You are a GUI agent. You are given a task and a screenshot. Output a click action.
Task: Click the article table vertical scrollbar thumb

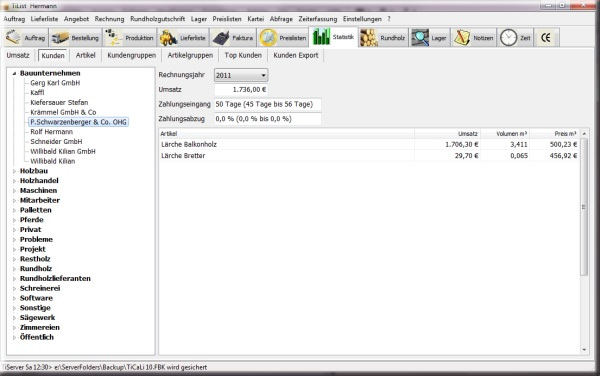coord(584,207)
